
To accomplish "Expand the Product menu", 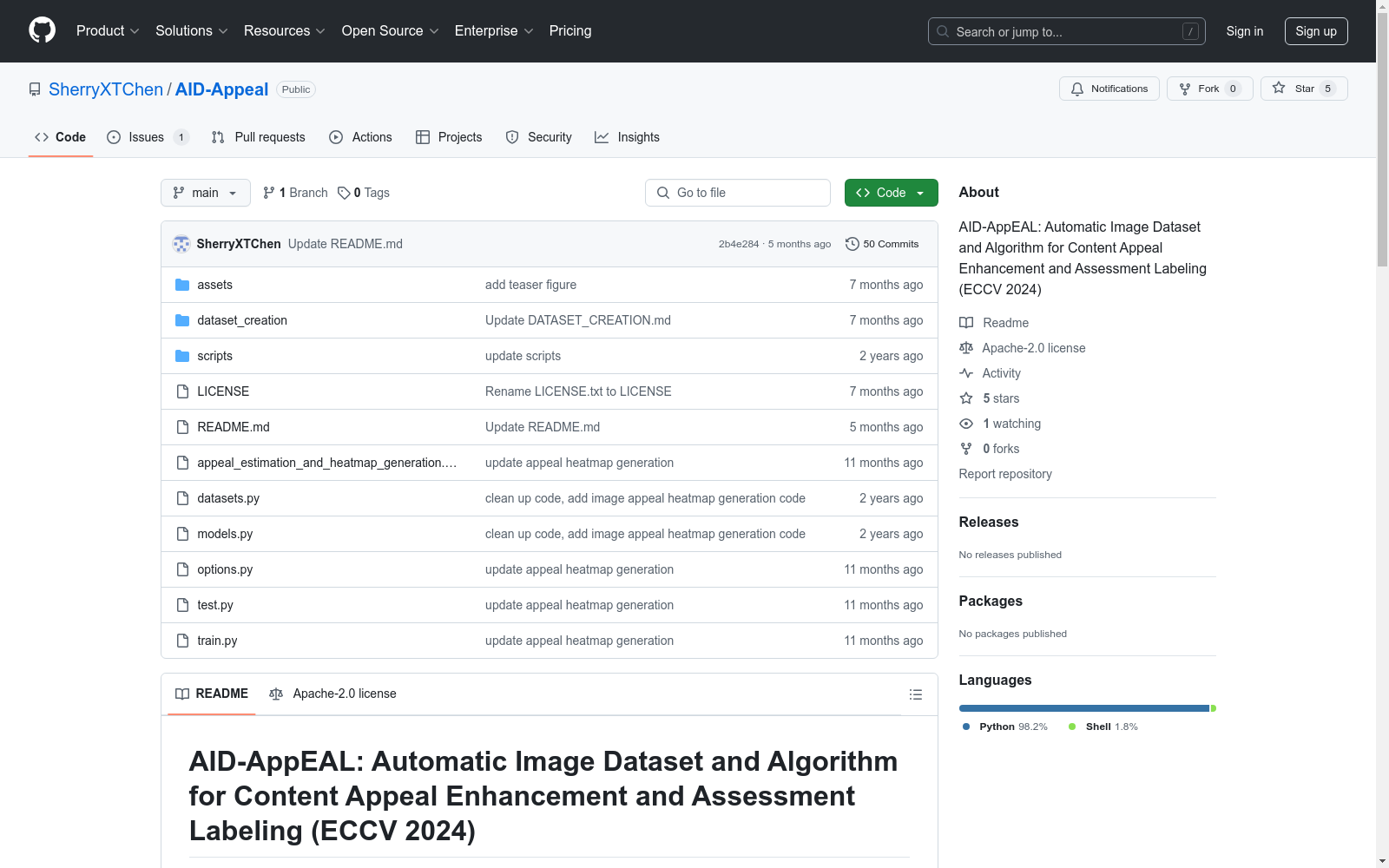I will click(x=108, y=30).
